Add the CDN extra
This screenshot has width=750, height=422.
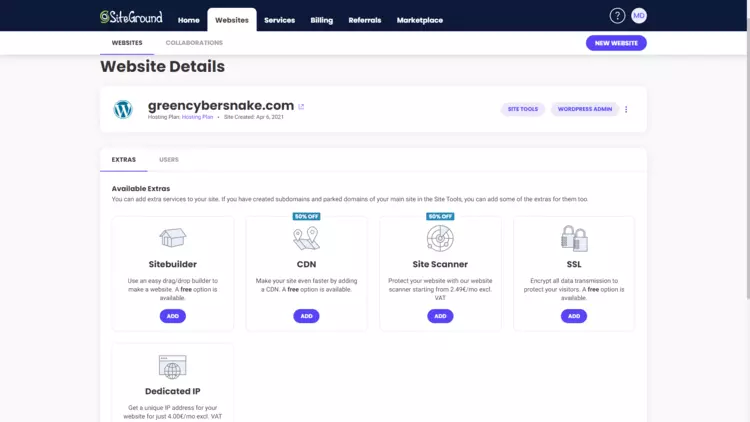pos(306,316)
